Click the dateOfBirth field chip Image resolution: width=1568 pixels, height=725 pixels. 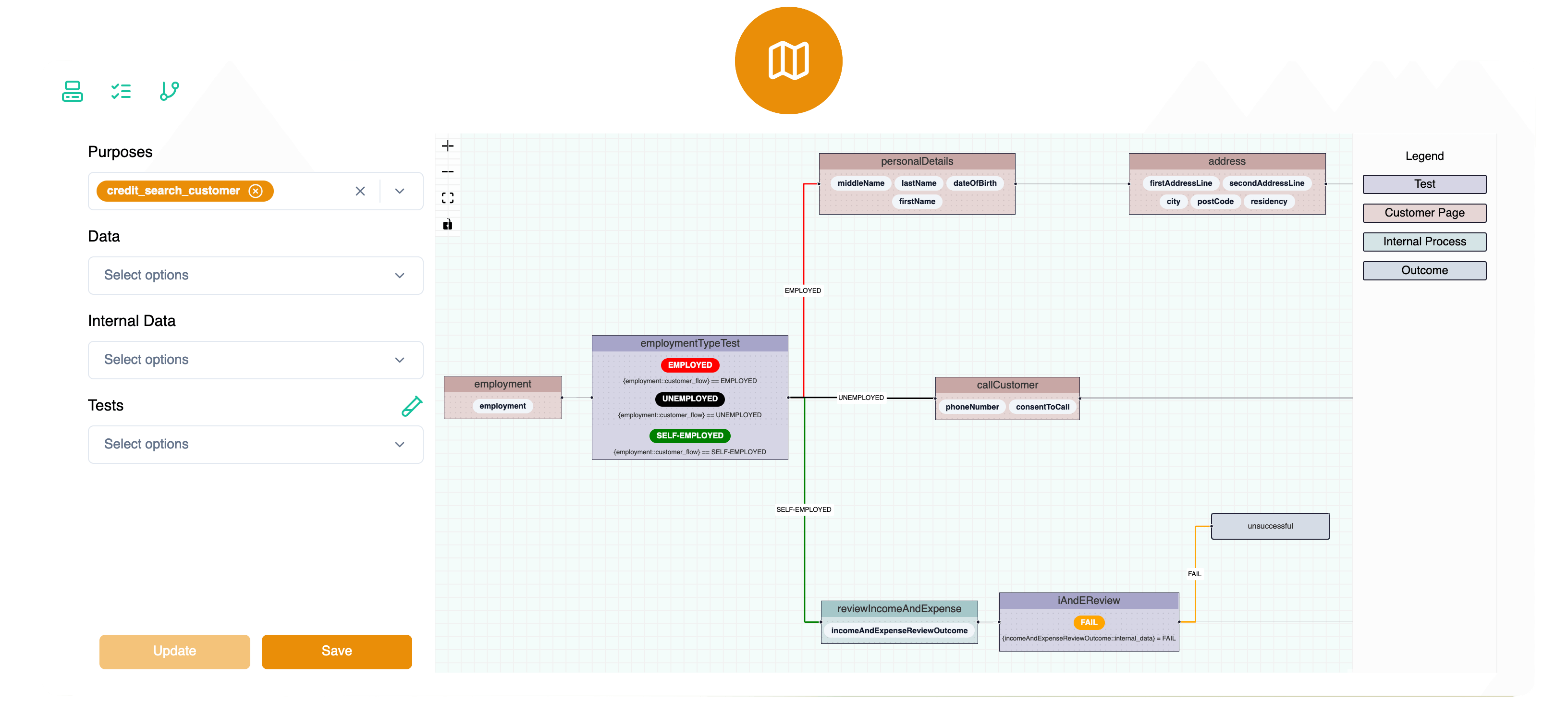975,184
